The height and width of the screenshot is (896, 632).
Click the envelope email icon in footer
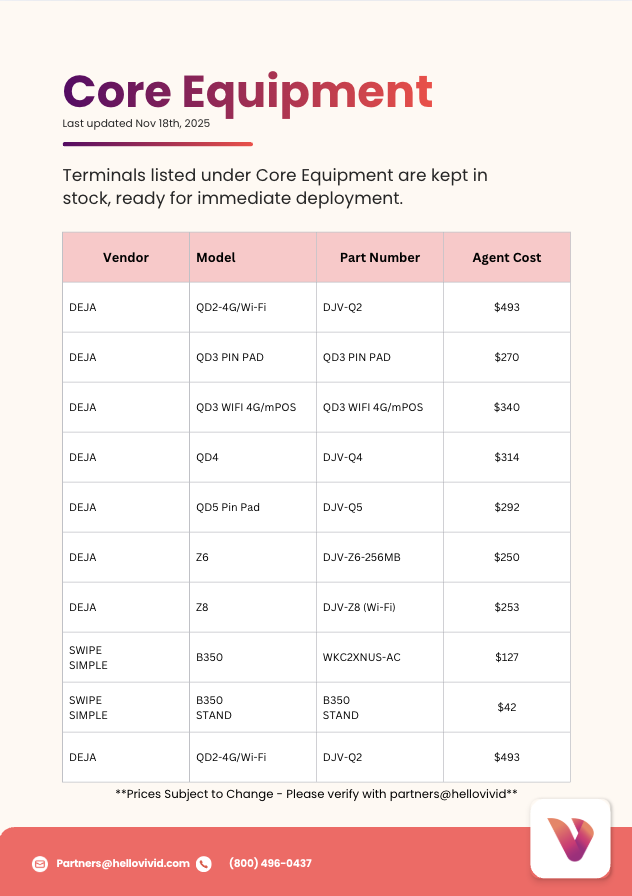[x=40, y=864]
